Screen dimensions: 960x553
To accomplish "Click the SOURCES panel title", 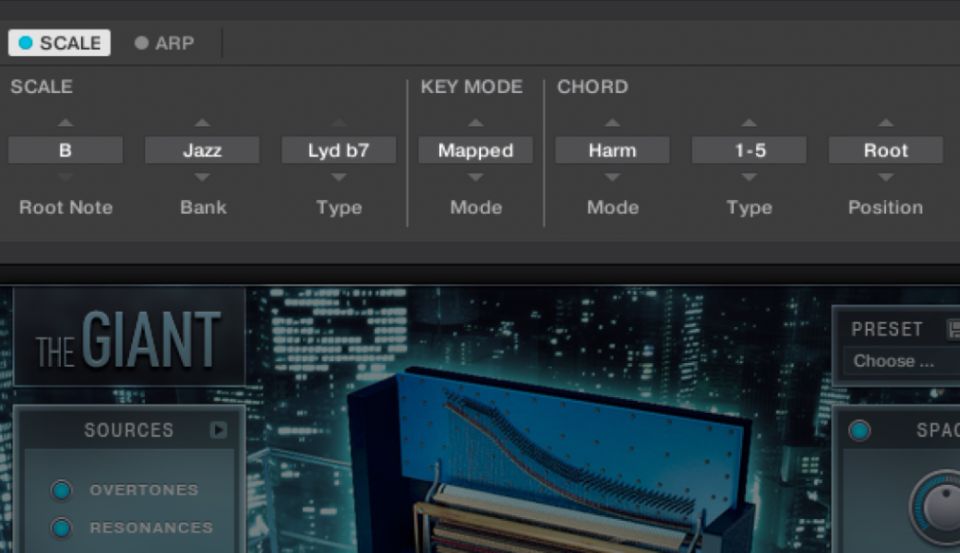I will coord(129,430).
